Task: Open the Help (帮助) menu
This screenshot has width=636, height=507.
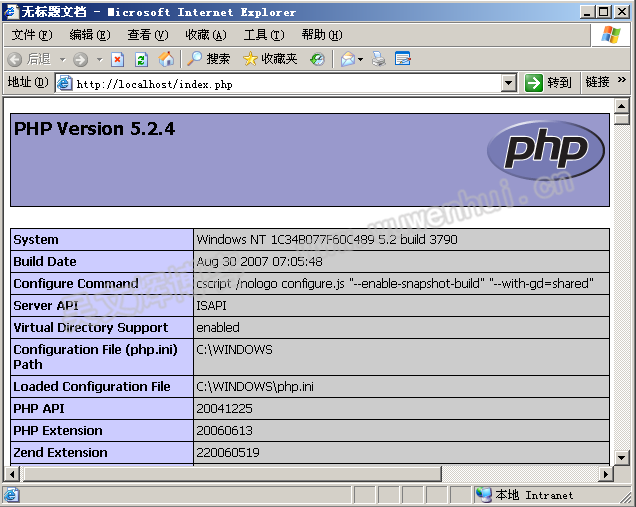Action: [321, 35]
